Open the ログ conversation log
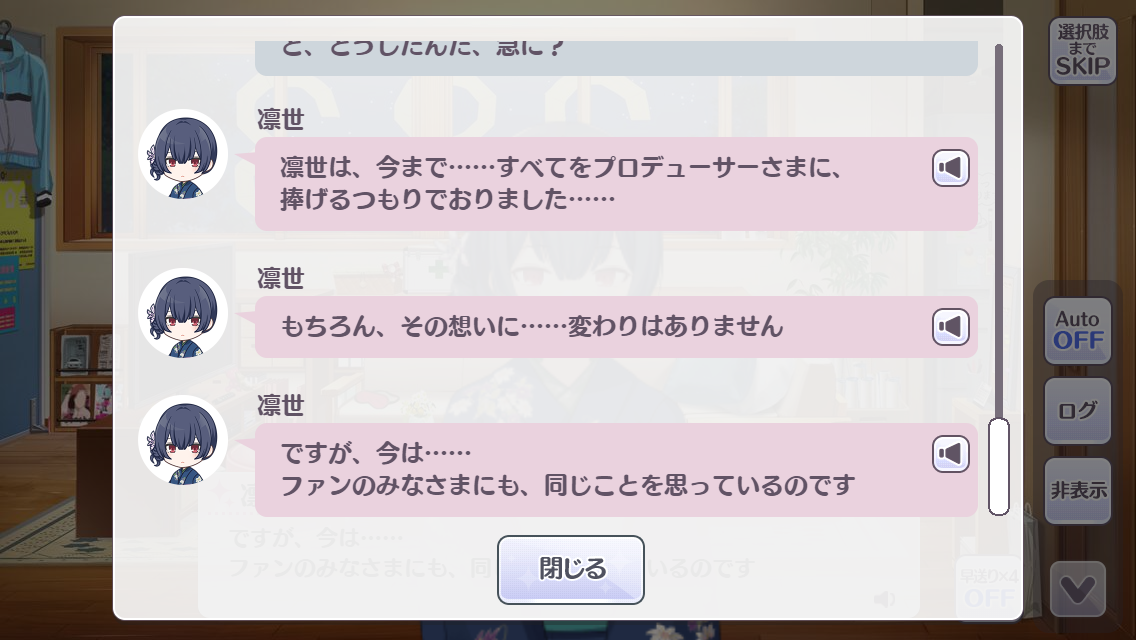This screenshot has height=640, width=1136. coord(1078,411)
